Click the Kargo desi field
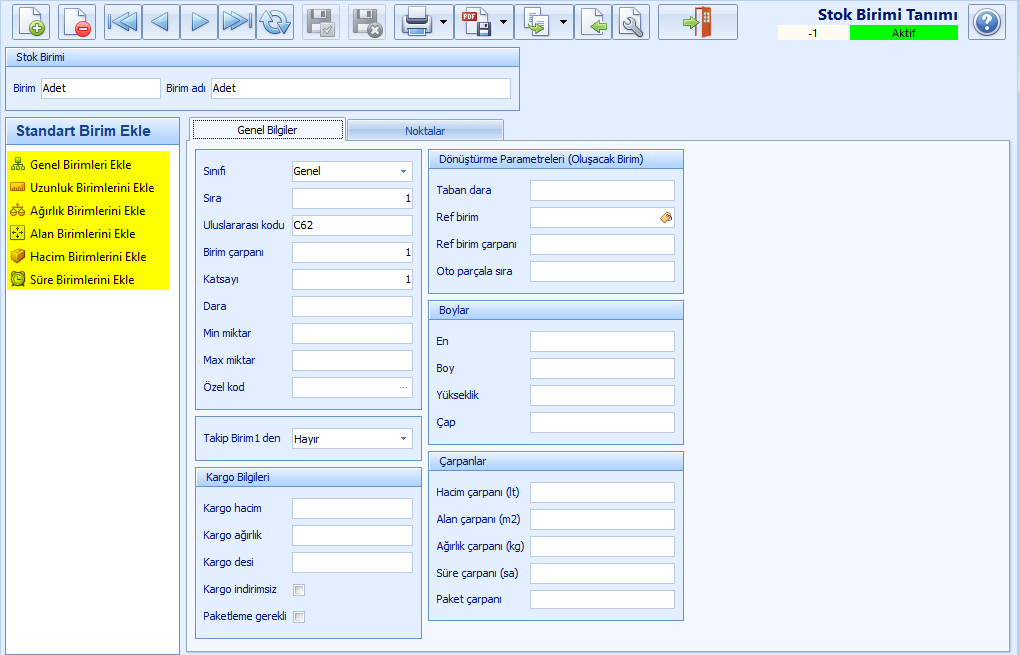Image resolution: width=1020 pixels, height=655 pixels. tap(352, 563)
